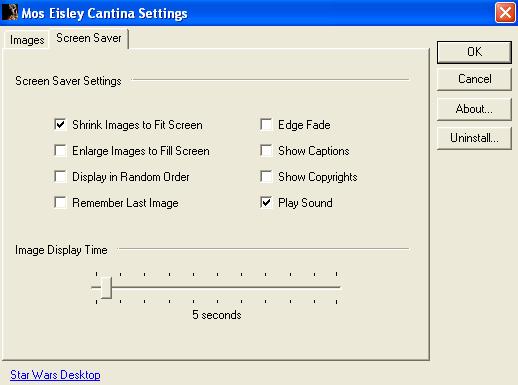Viewport: 518px width, 385px height.
Task: Click the middle of the display time slider track
Action: 217,287
